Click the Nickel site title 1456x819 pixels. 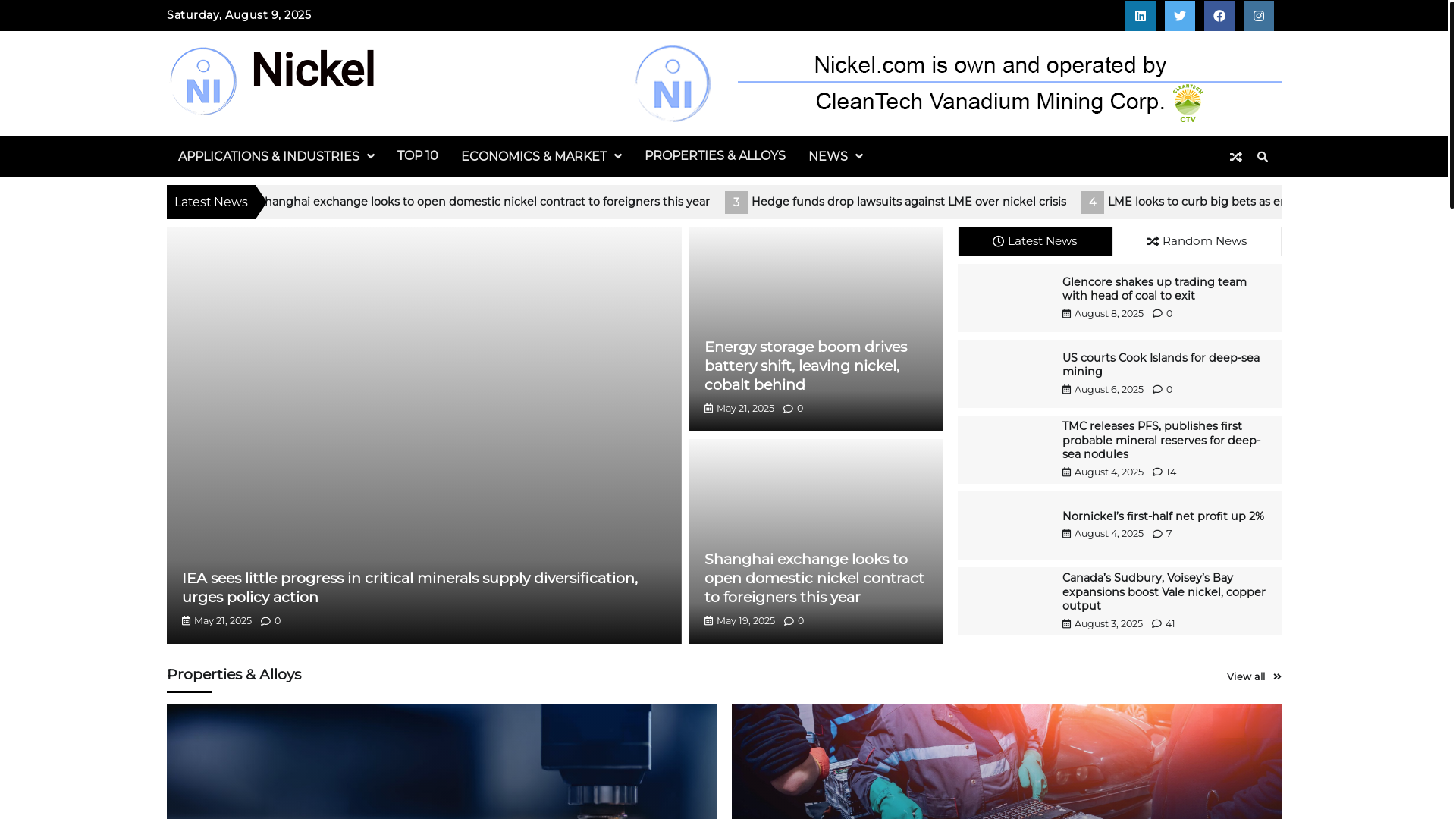[312, 70]
